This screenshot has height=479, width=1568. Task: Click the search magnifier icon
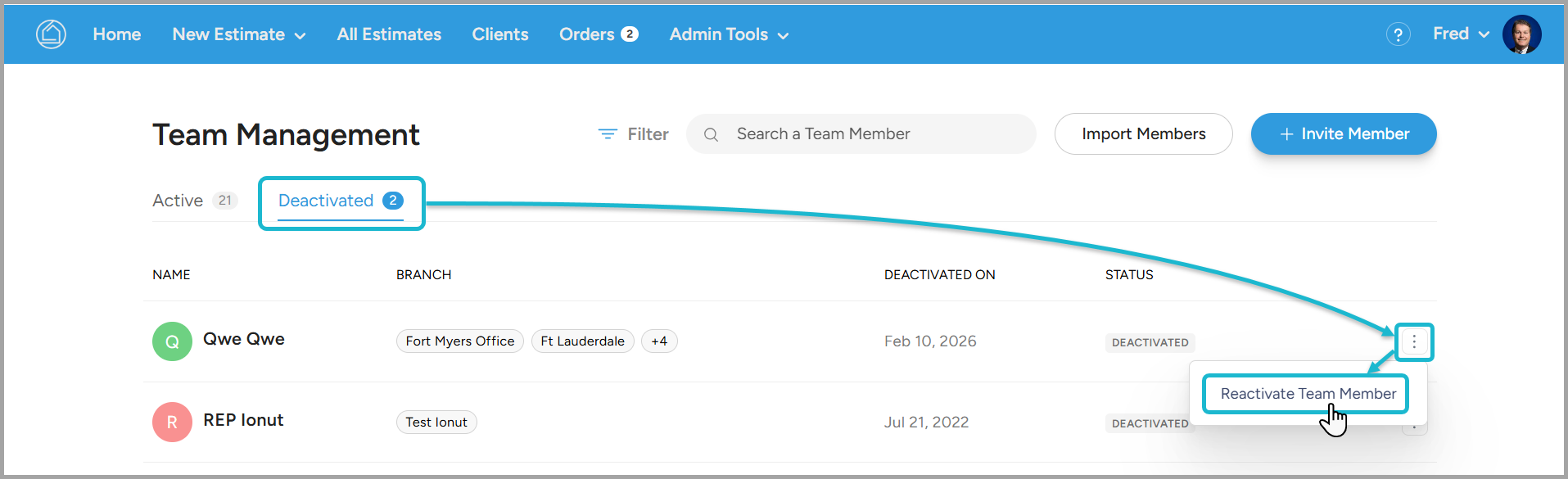click(711, 134)
